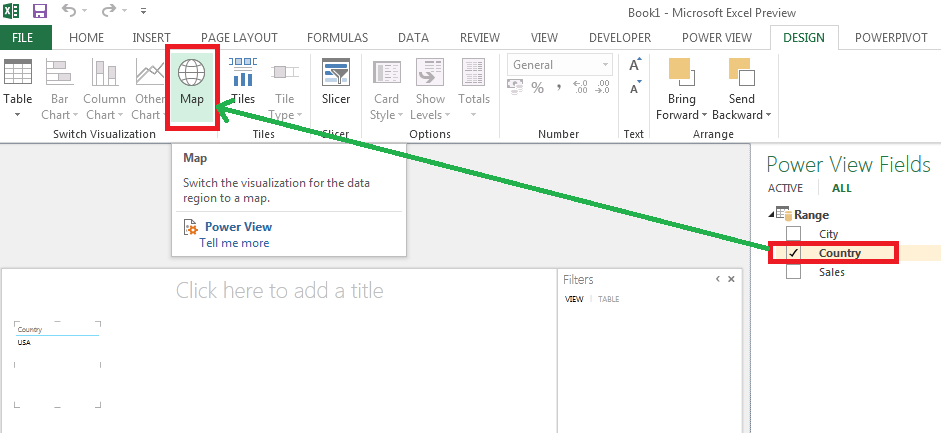Switch visualization to Map
This screenshot has width=941, height=433.
click(192, 87)
